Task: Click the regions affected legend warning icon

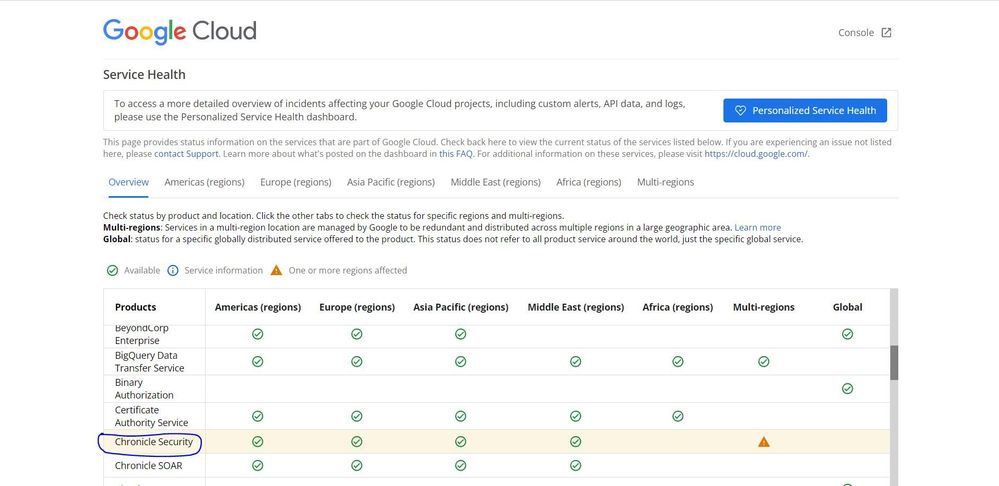Action: click(x=276, y=270)
